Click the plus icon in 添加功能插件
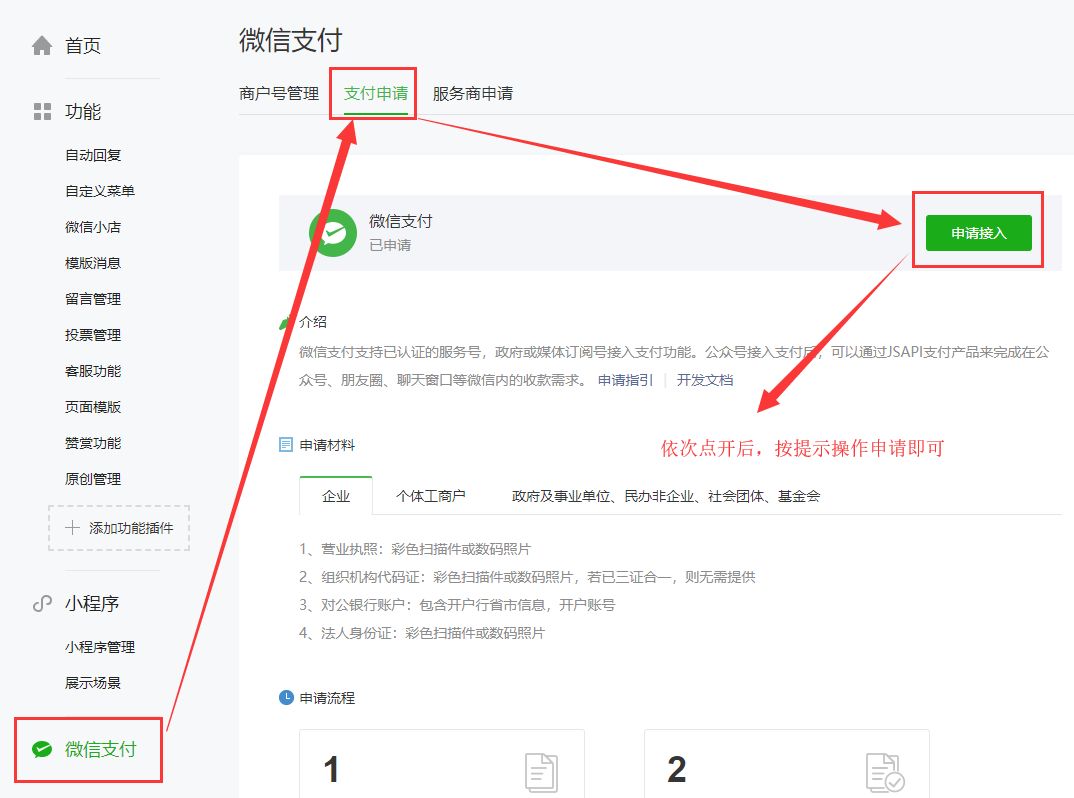 coord(72,528)
